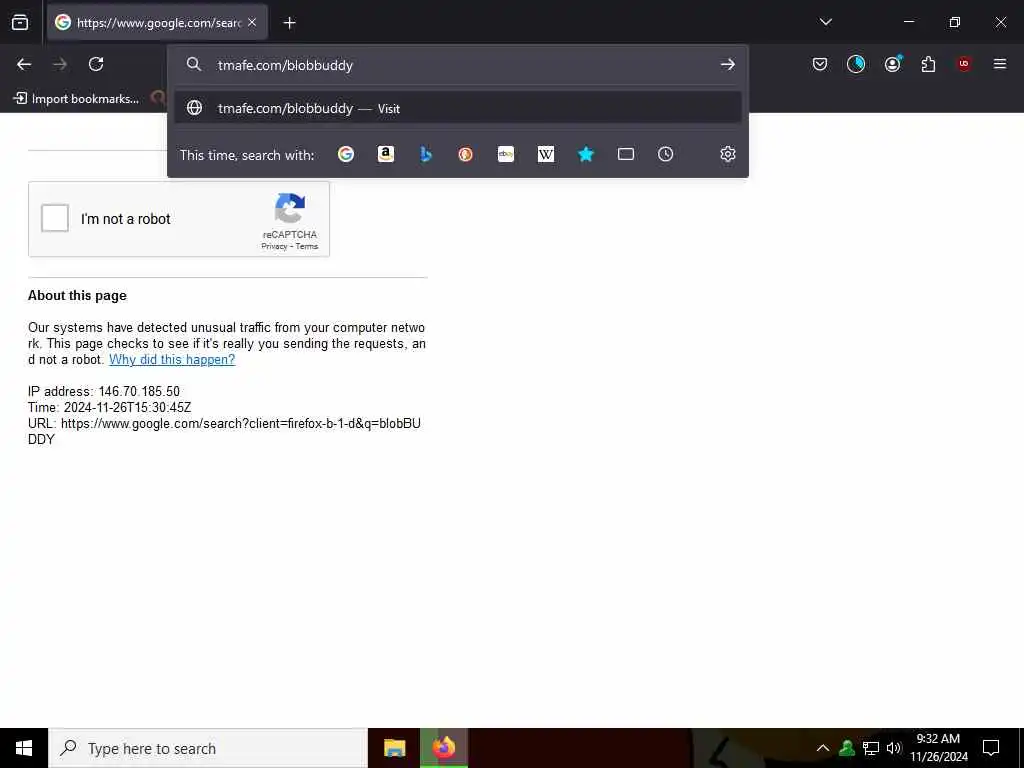Screen dimensions: 1024x768
Task: Click the URL bar text tmafe.com/blobbuddy
Action: (x=285, y=65)
